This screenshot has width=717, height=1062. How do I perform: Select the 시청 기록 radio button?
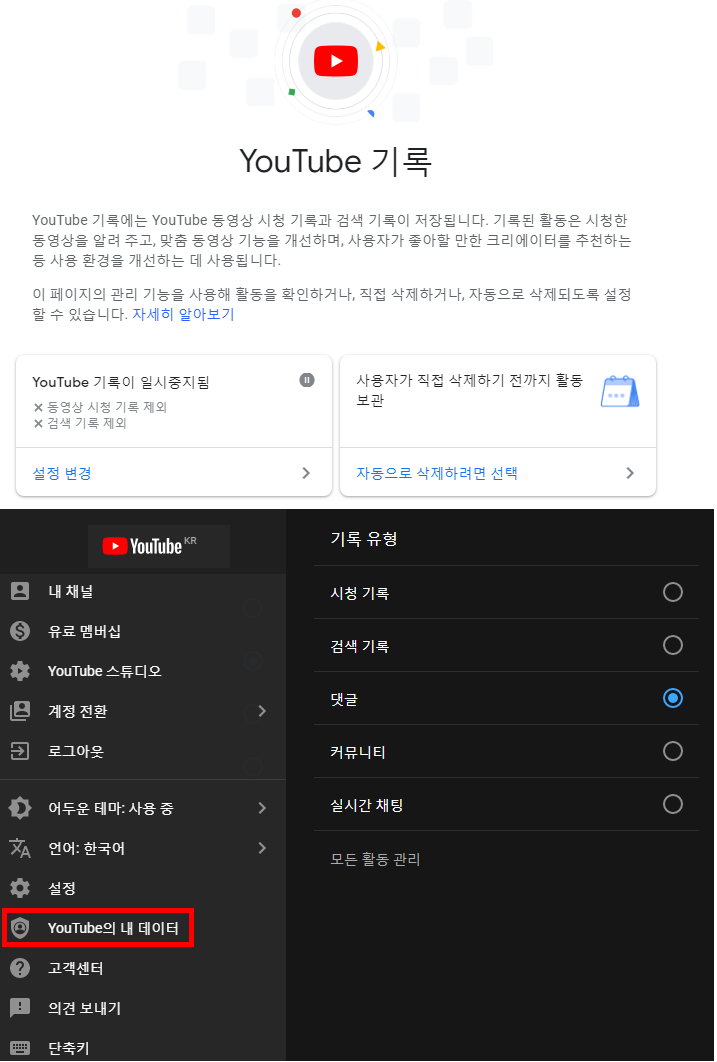(x=672, y=592)
